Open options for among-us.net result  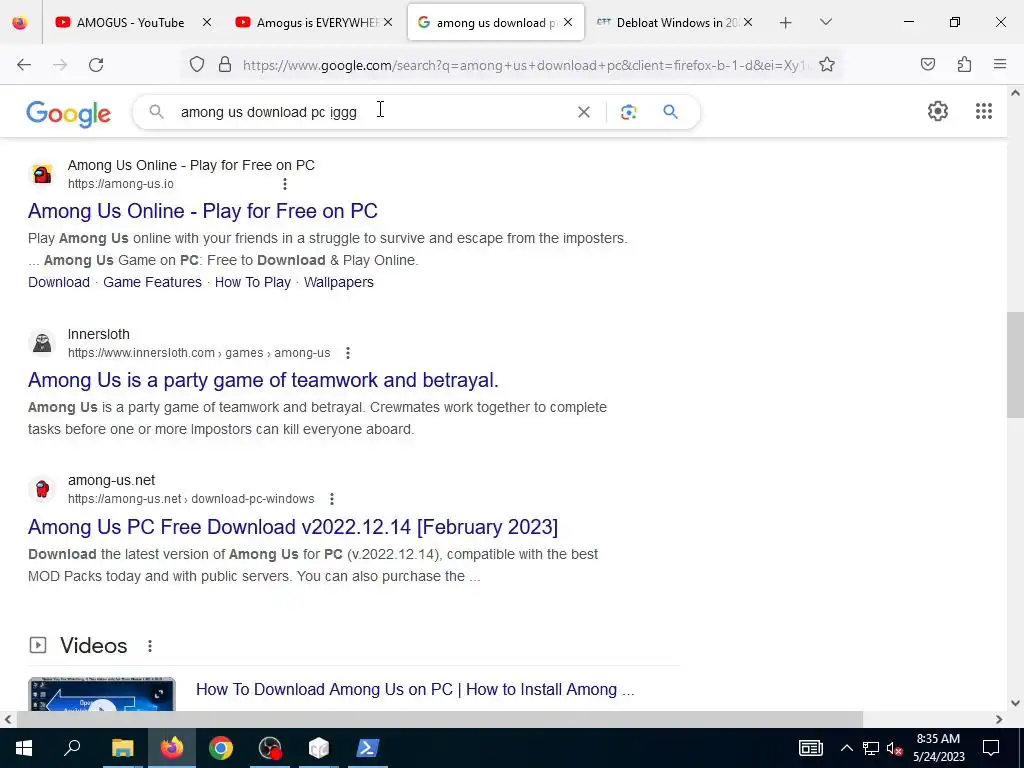pyautogui.click(x=332, y=500)
